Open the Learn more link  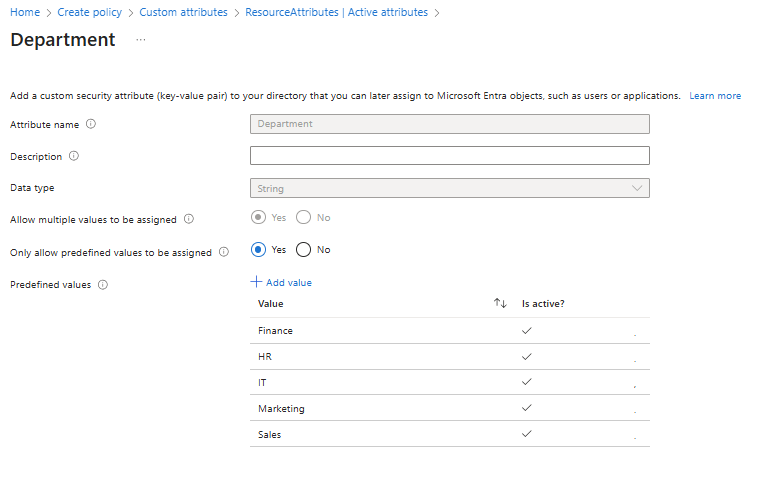[x=715, y=96]
